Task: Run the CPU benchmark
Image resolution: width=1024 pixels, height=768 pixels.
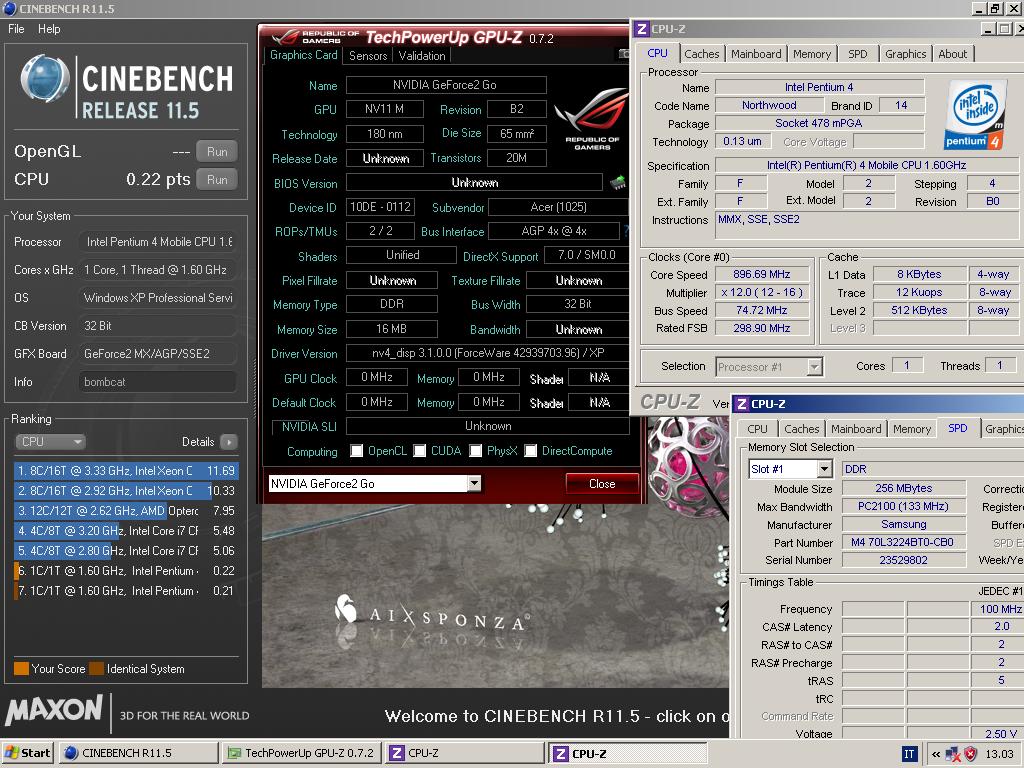Action: (x=217, y=180)
